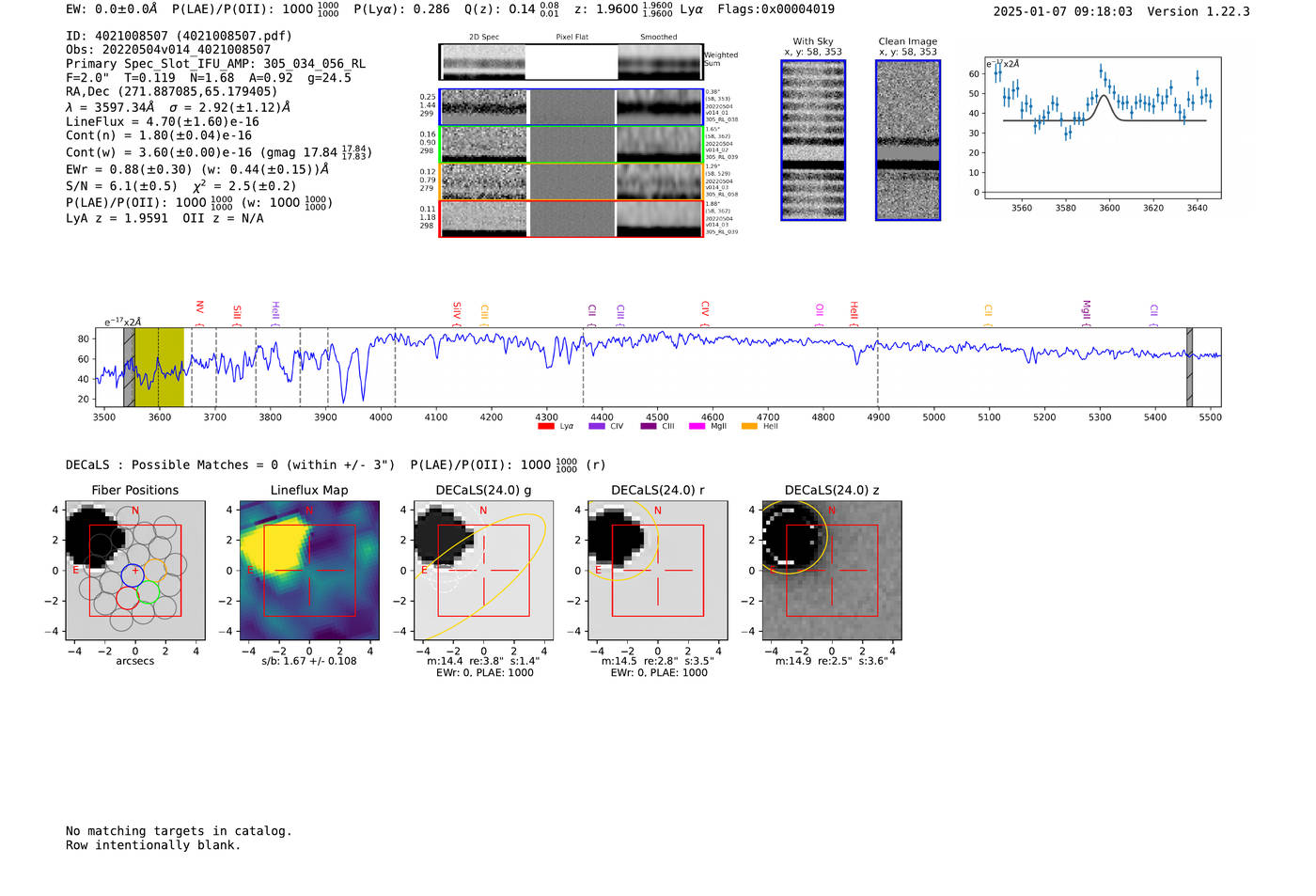Open the Fiber Positions cutout
The height and width of the screenshot is (896, 1316).
click(x=135, y=571)
